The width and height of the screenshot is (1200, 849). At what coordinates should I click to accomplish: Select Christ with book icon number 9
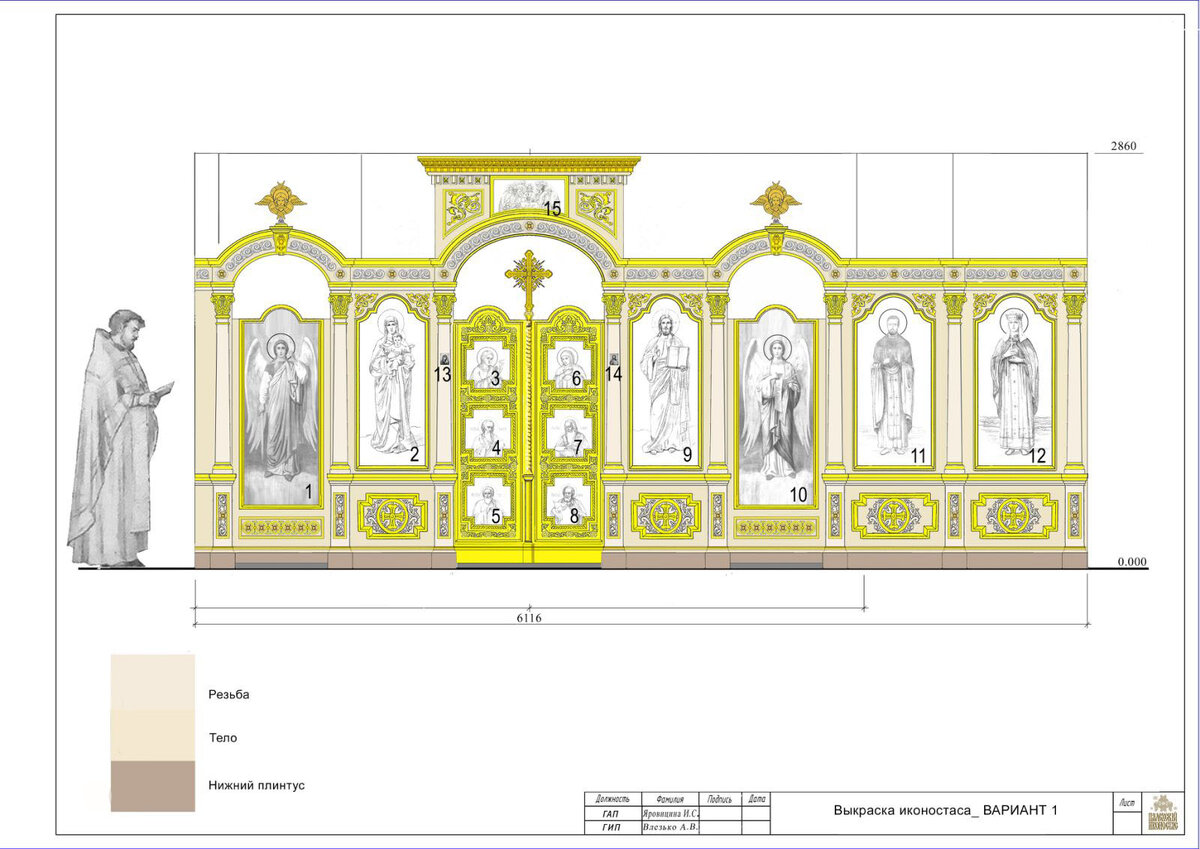(x=666, y=382)
